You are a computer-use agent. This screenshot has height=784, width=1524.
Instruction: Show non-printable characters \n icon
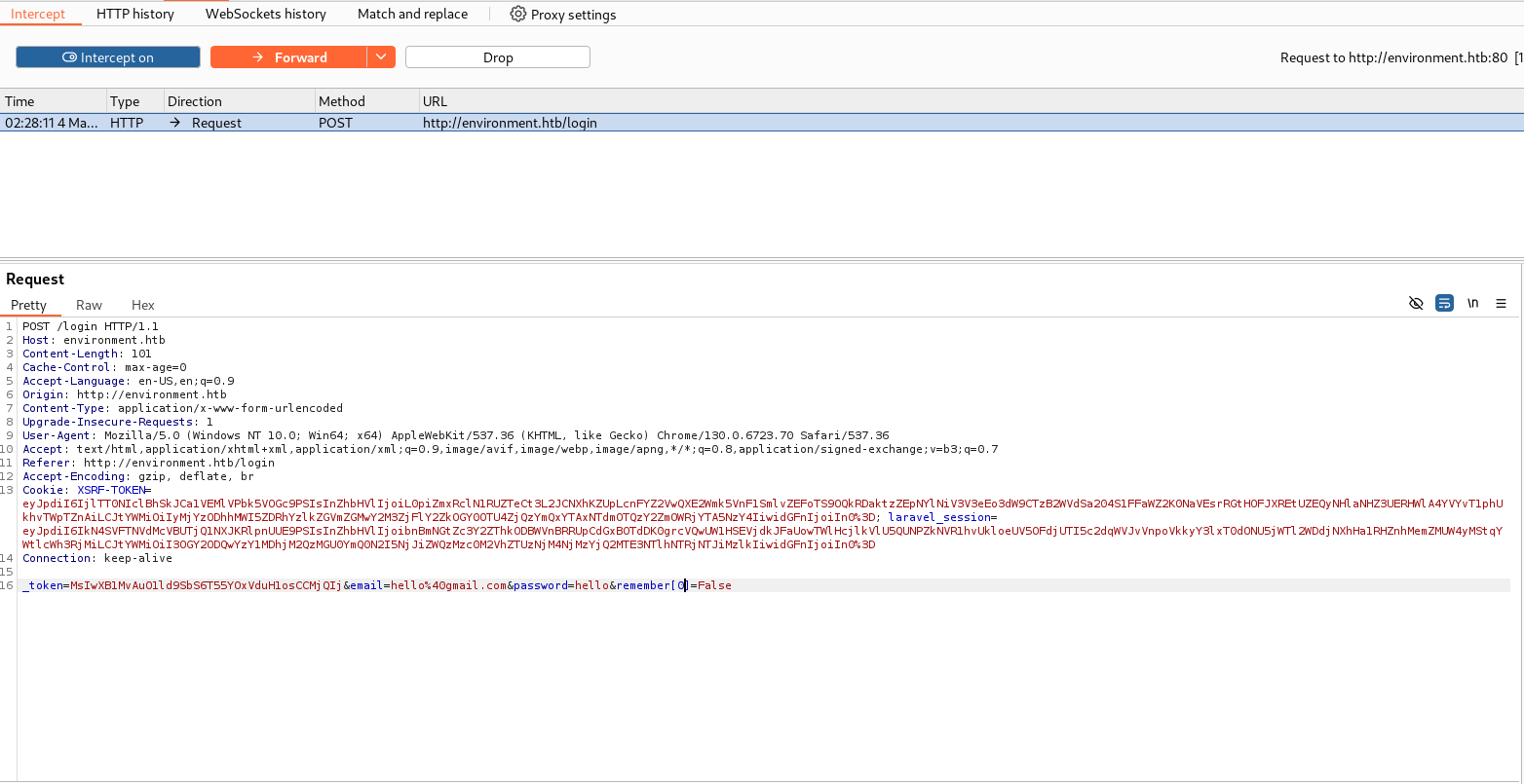pos(1473,303)
